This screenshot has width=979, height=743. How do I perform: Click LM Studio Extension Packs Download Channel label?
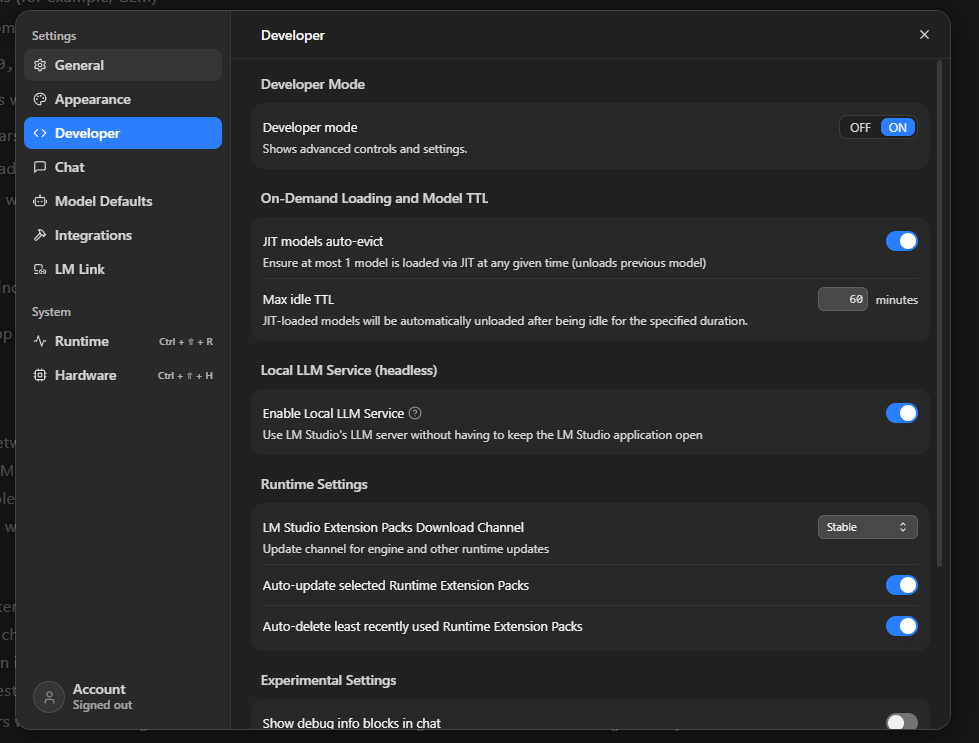click(393, 528)
